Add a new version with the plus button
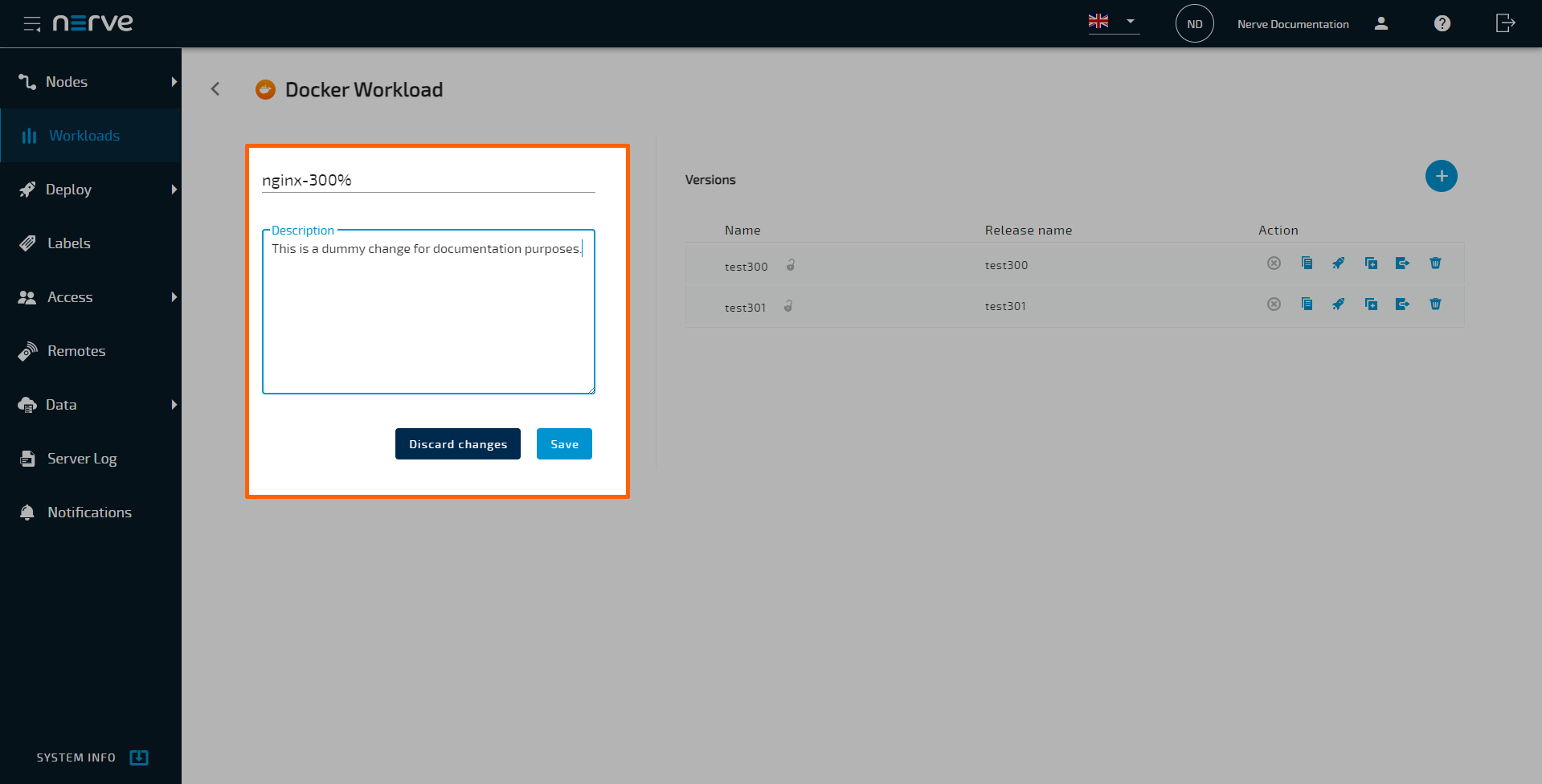The width and height of the screenshot is (1542, 784). [x=1441, y=176]
